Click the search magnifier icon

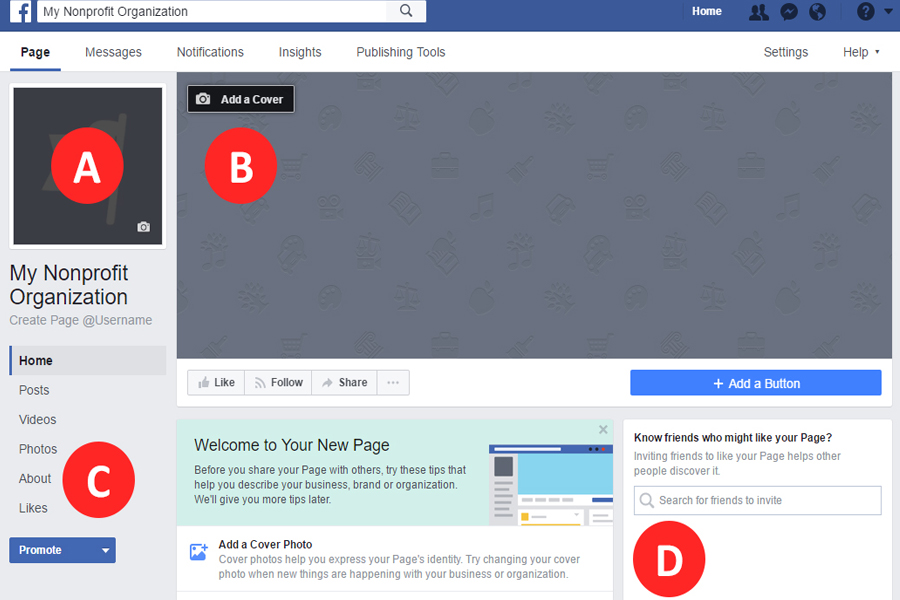coord(406,11)
